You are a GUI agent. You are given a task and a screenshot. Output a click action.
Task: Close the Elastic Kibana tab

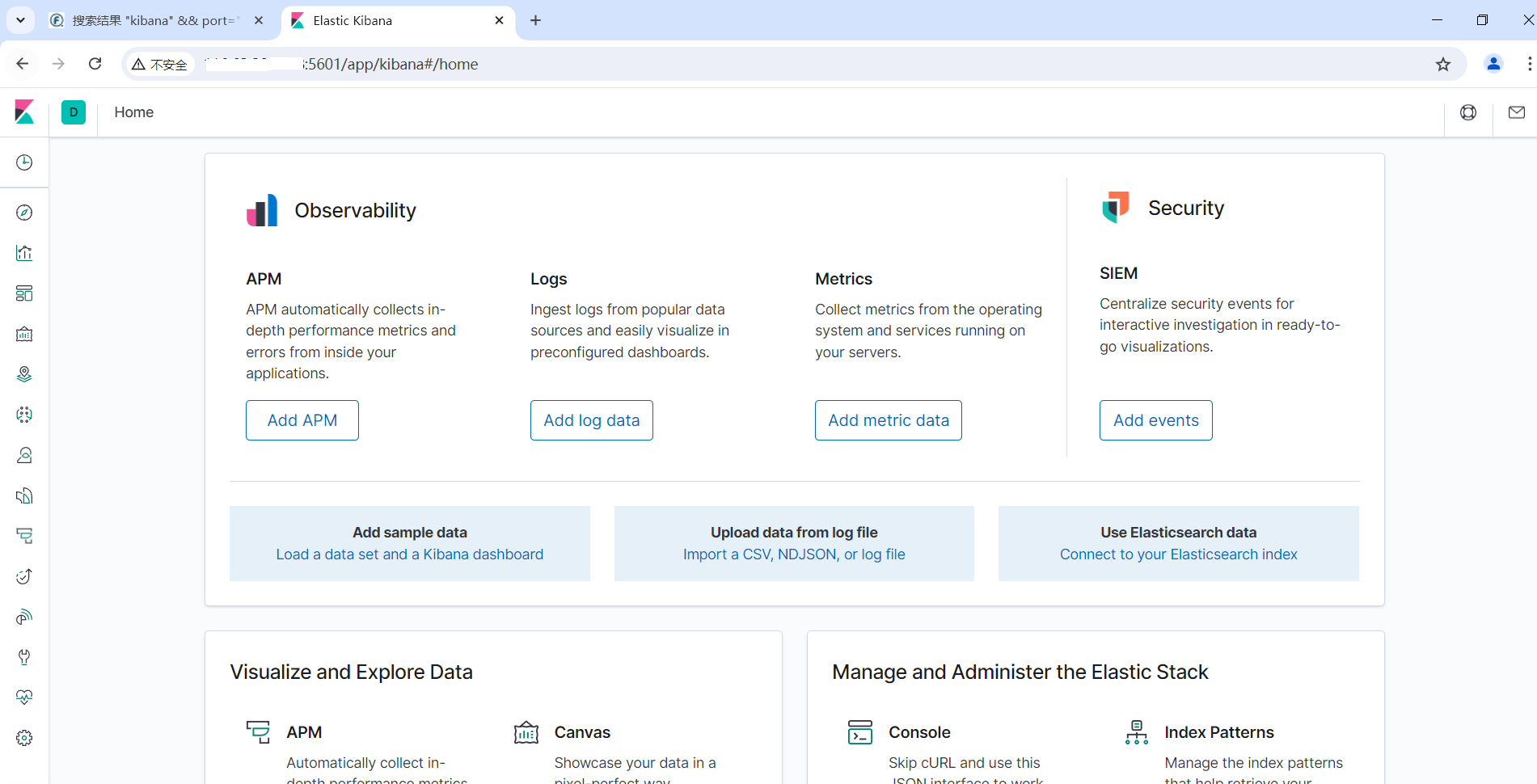click(499, 20)
